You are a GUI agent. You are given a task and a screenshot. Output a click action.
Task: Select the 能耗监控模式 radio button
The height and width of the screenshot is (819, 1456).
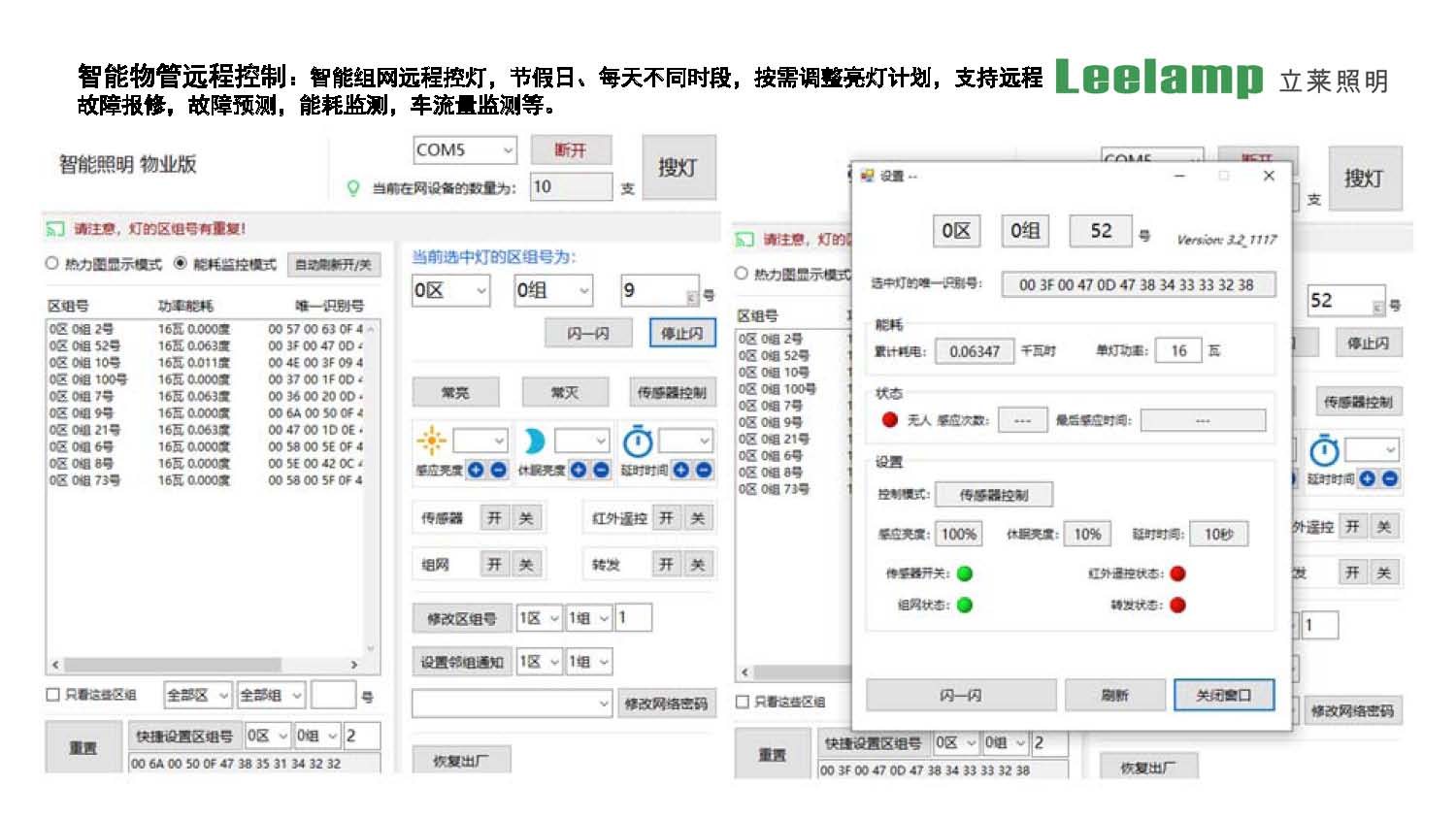click(181, 263)
